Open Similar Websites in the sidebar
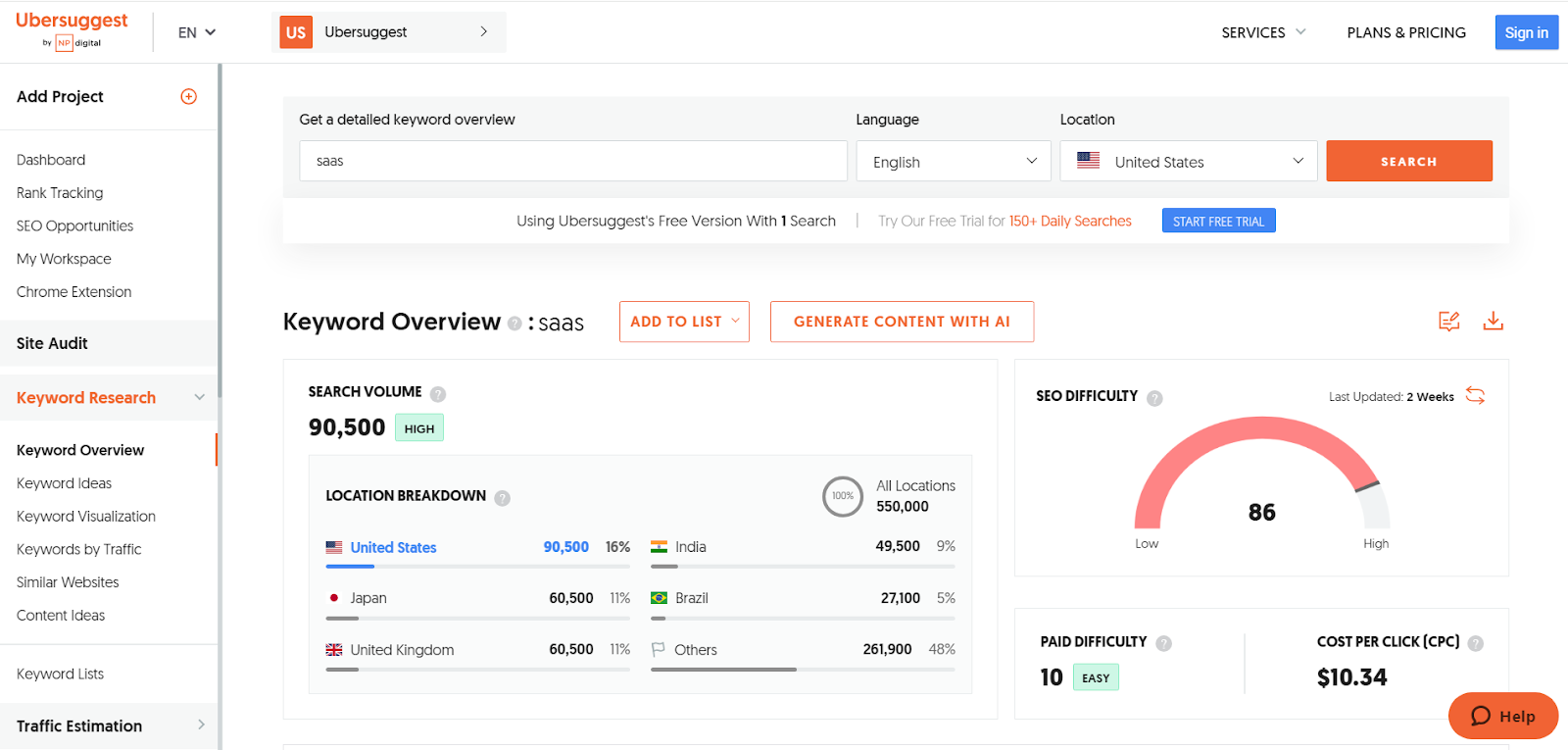Screen dimensions: 1568x750 pyautogui.click(x=68, y=582)
